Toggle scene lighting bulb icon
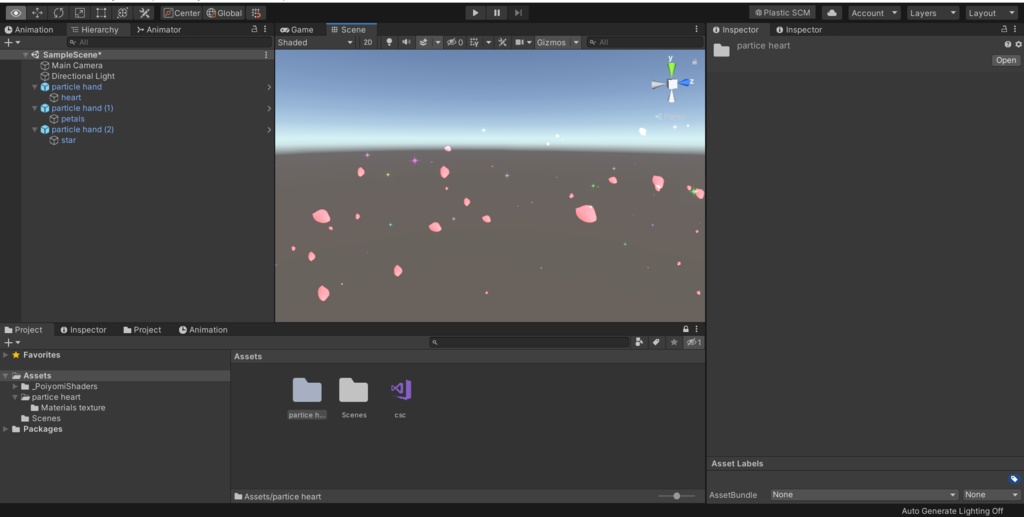 (389, 42)
